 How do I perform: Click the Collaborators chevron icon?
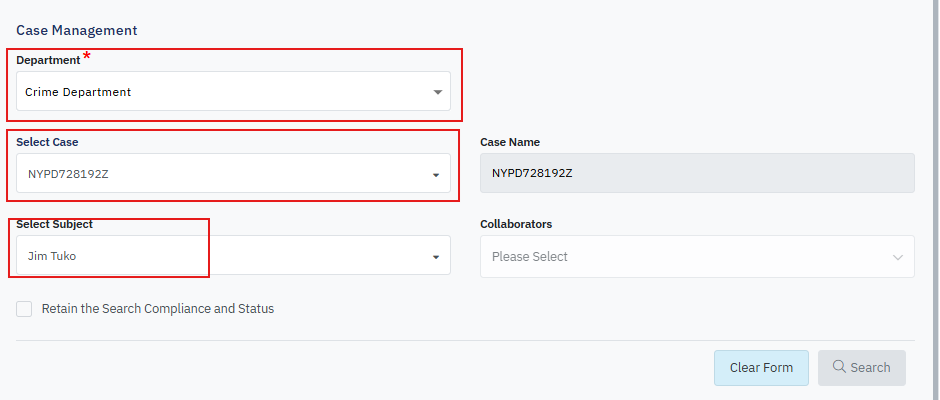click(x=897, y=257)
